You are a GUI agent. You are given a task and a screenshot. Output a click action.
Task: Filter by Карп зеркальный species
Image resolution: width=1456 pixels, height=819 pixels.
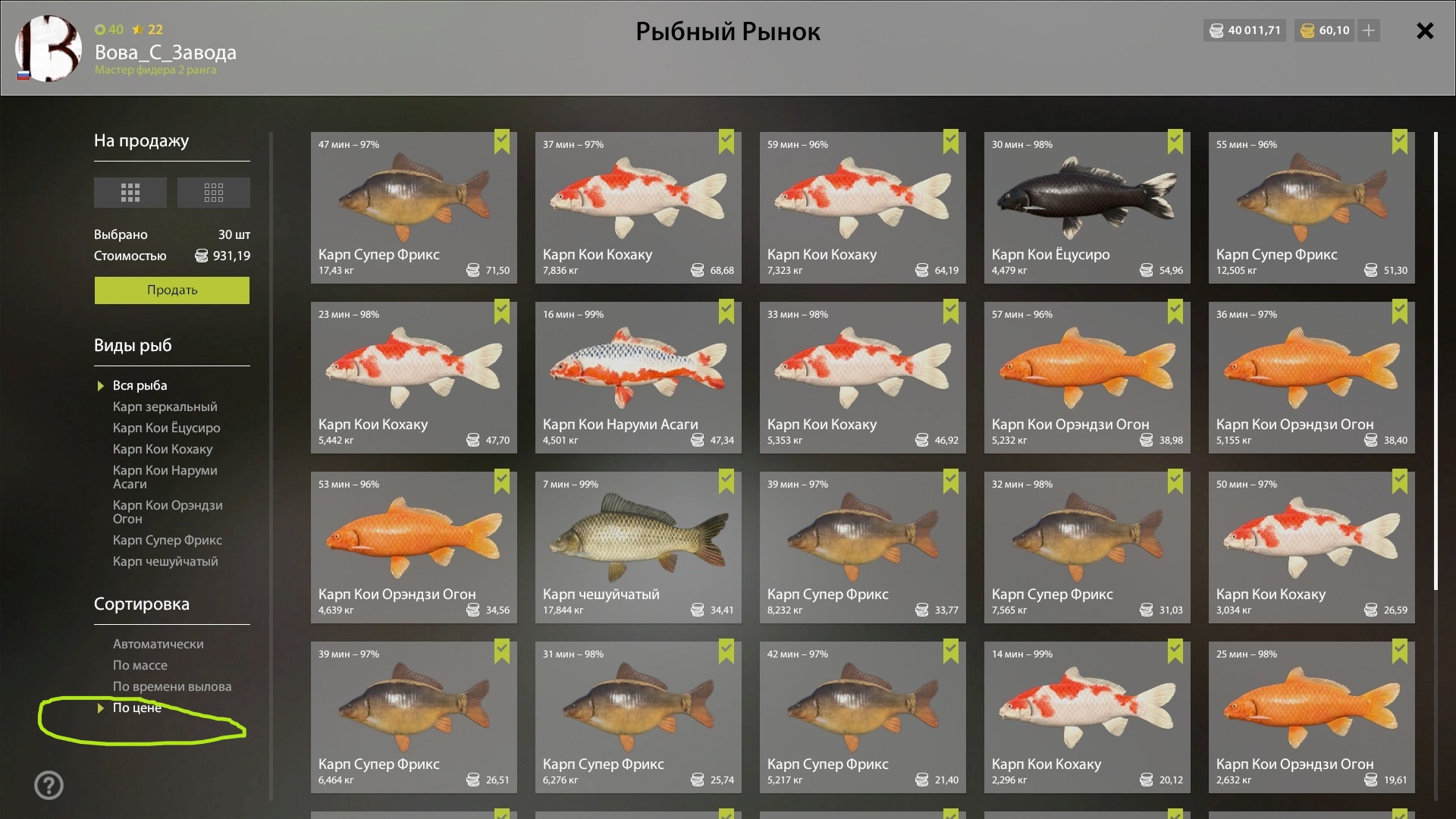click(x=165, y=406)
